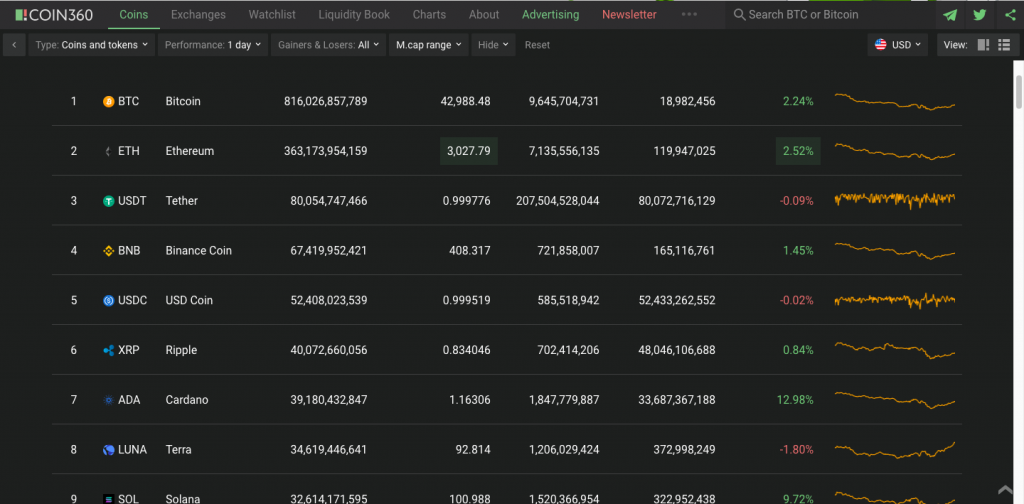Switch to heatmap view icon
The width and height of the screenshot is (1024, 504).
(x=983, y=45)
